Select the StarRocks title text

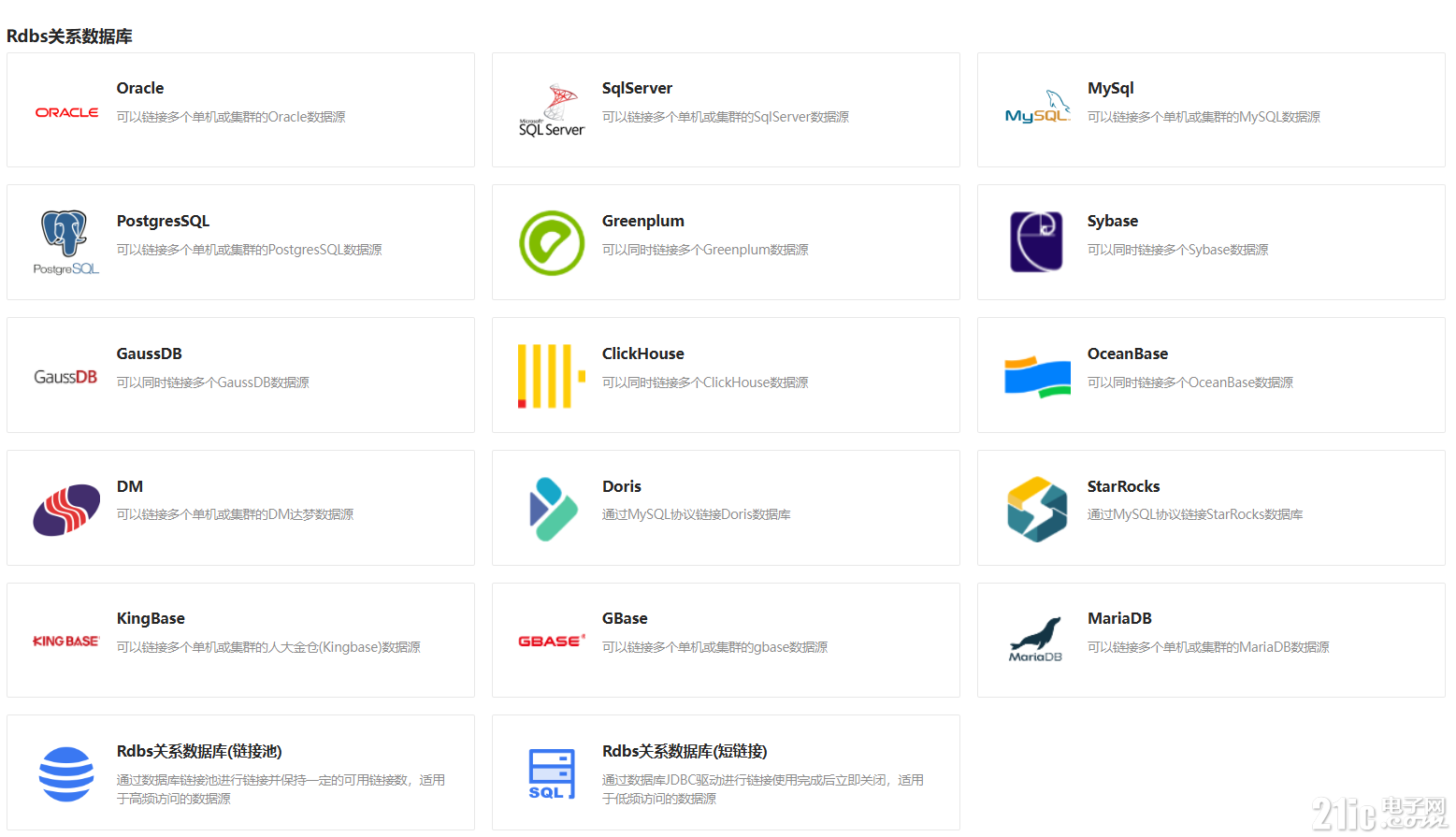click(1123, 486)
